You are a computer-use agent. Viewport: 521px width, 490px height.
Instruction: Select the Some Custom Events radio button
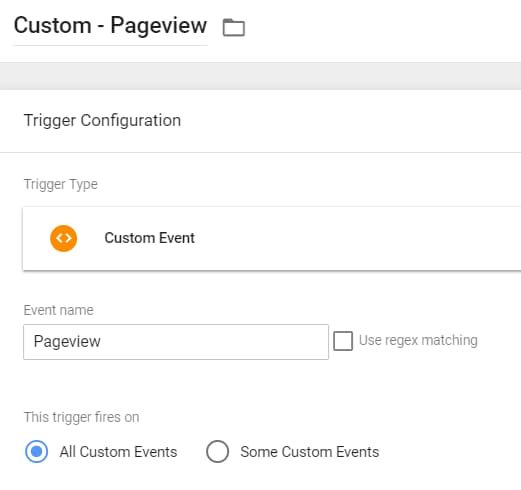point(217,452)
